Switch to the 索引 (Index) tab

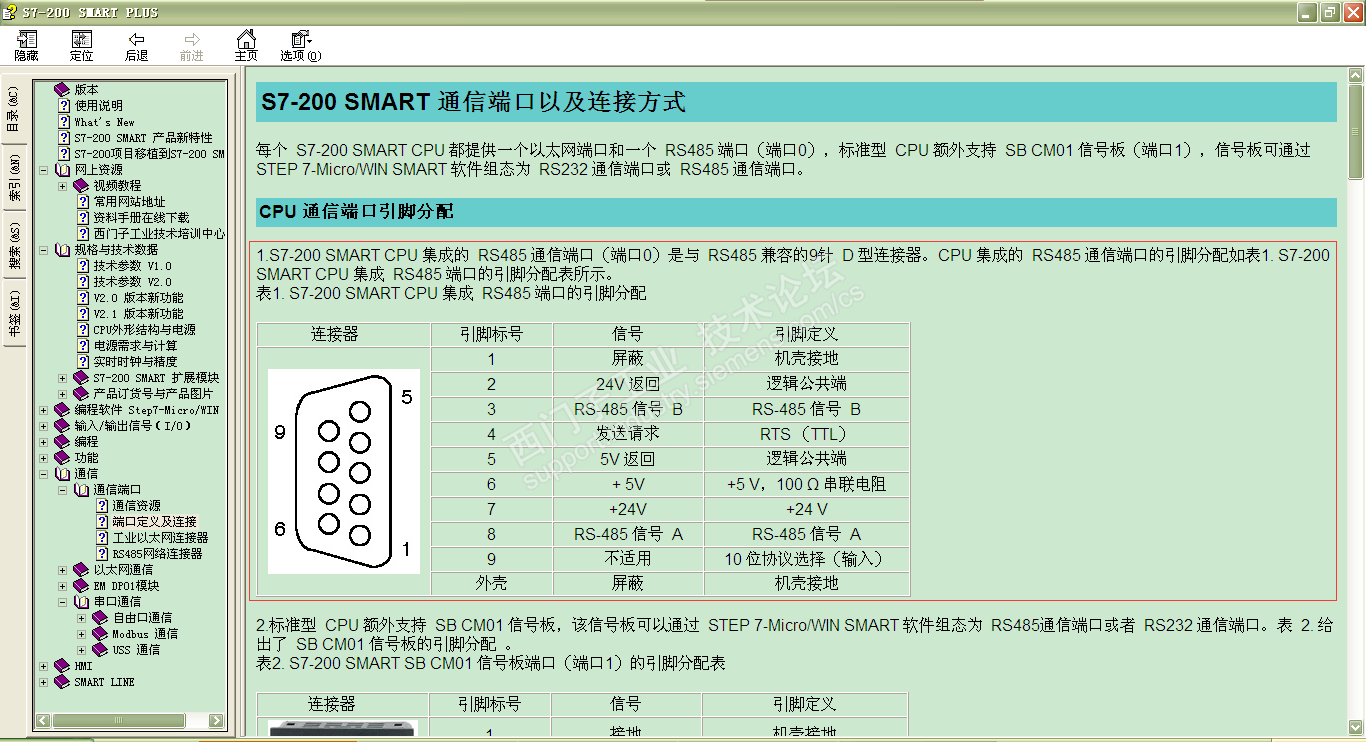[13, 177]
